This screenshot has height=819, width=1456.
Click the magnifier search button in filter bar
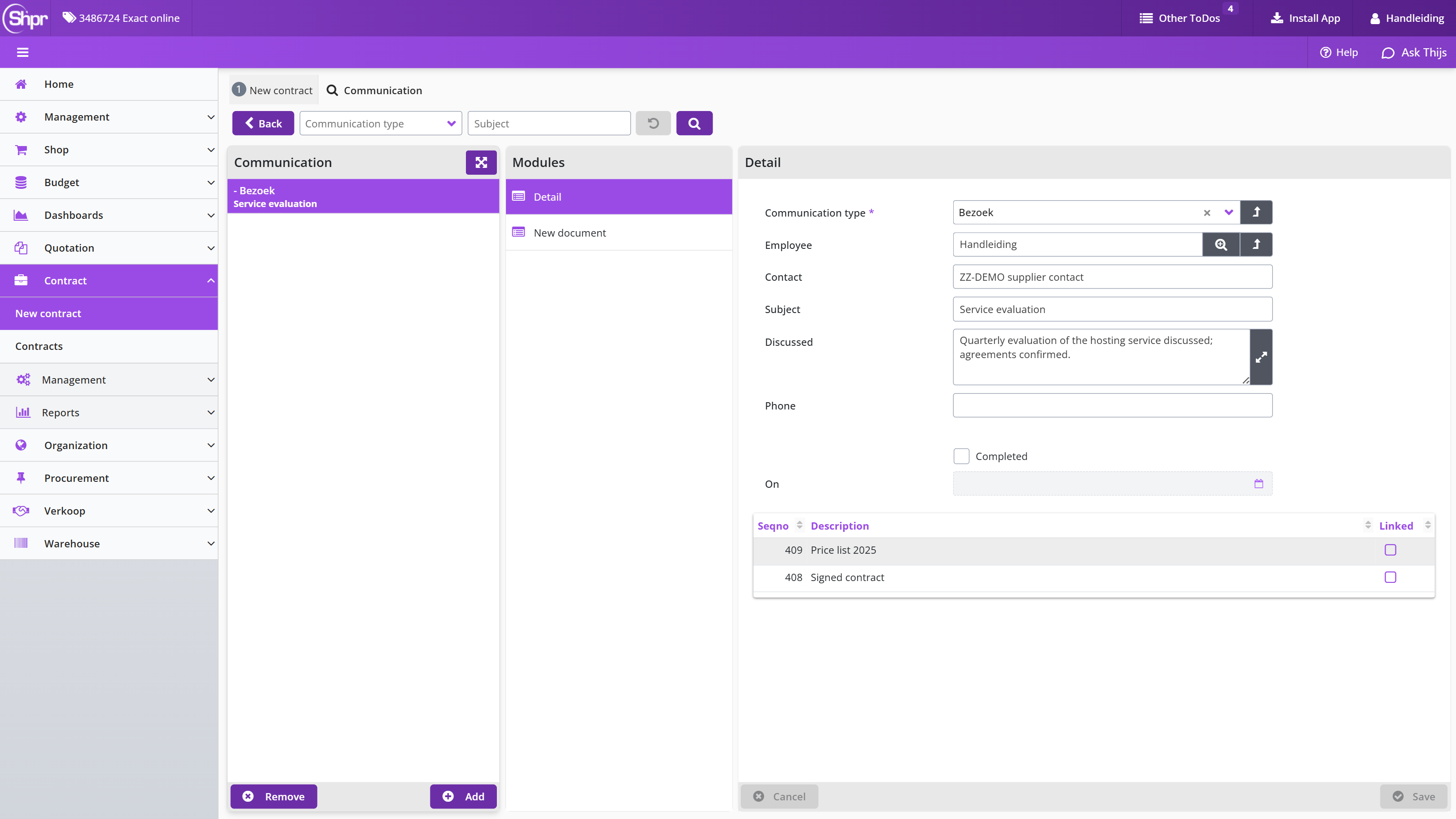(694, 123)
